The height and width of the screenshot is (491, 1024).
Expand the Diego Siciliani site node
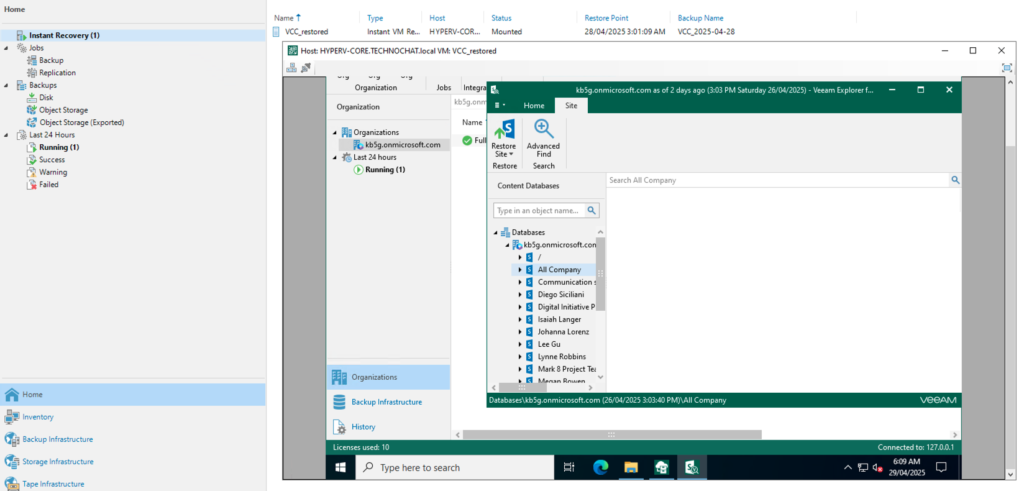click(519, 295)
